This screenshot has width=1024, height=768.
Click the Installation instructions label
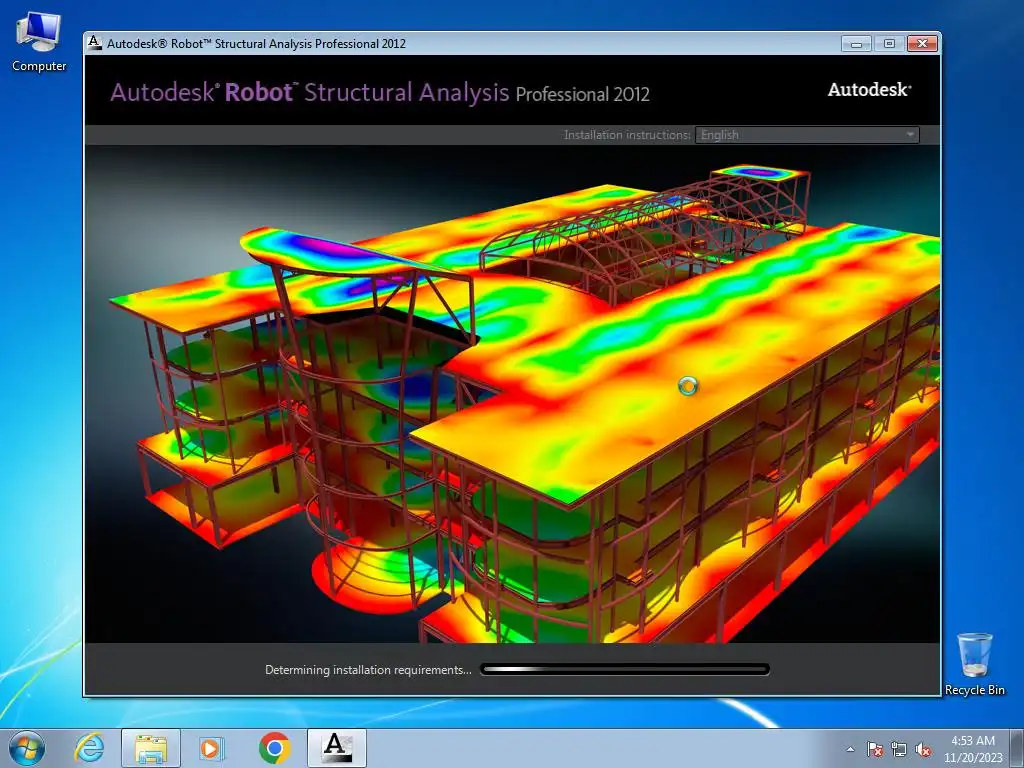click(627, 135)
